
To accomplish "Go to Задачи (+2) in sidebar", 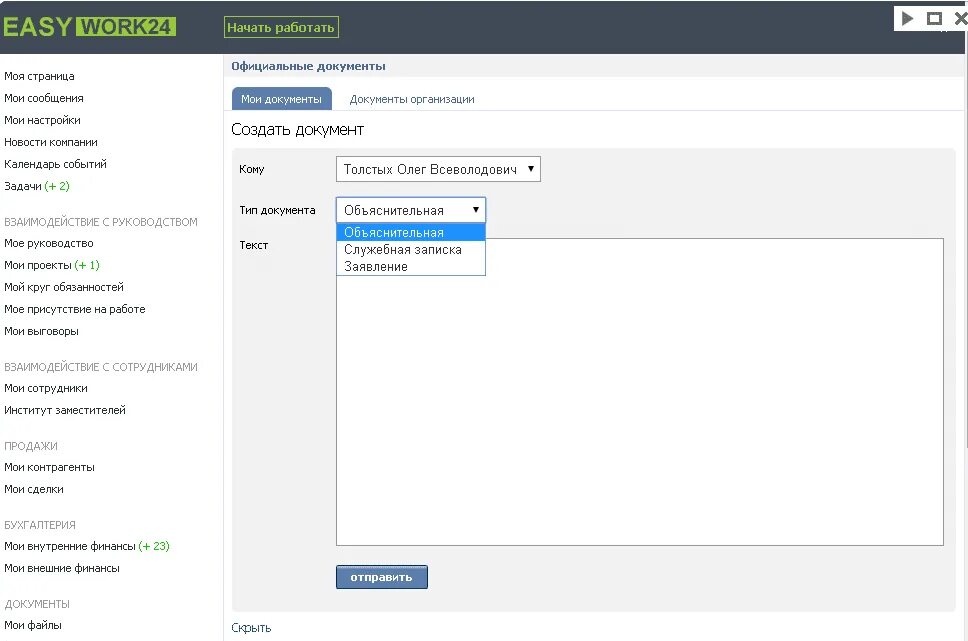I will tap(36, 186).
